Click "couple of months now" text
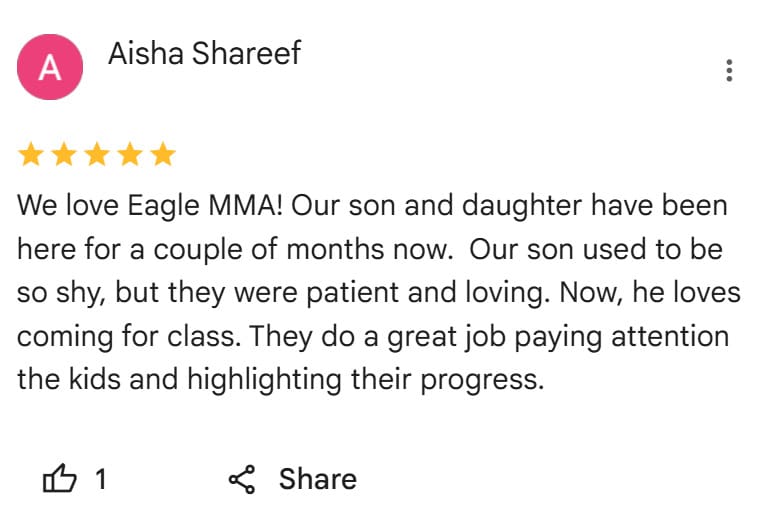Screen dimensions: 772x515 pyautogui.click(x=303, y=249)
